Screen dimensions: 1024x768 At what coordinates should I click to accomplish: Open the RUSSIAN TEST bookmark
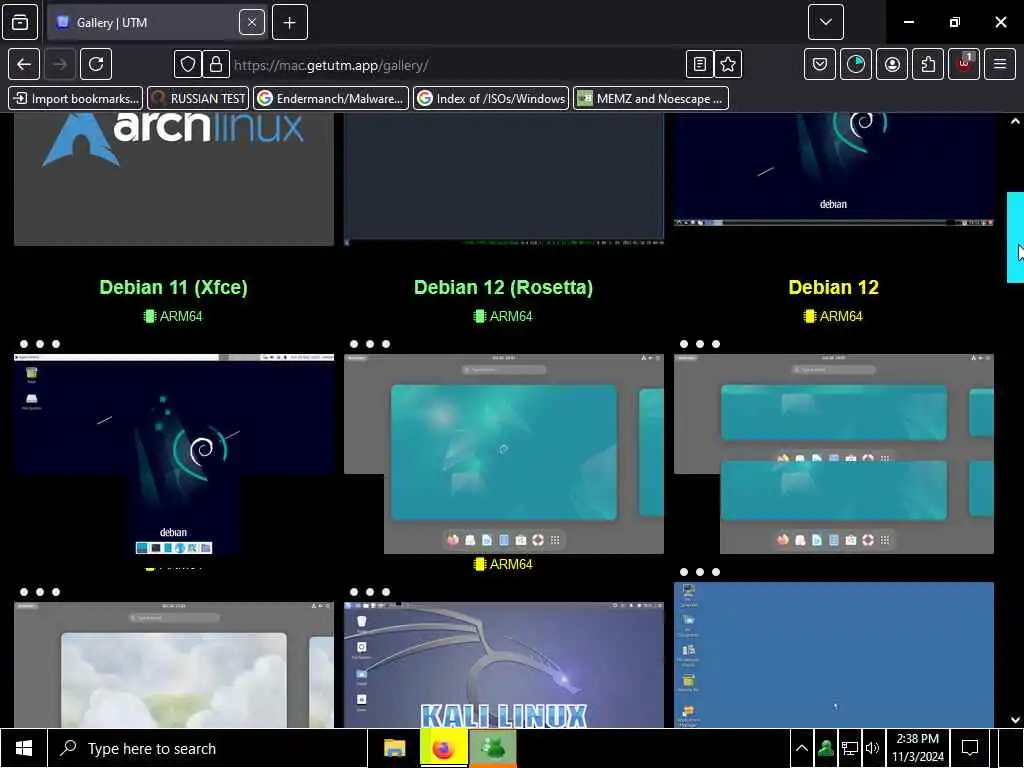pyautogui.click(x=199, y=99)
